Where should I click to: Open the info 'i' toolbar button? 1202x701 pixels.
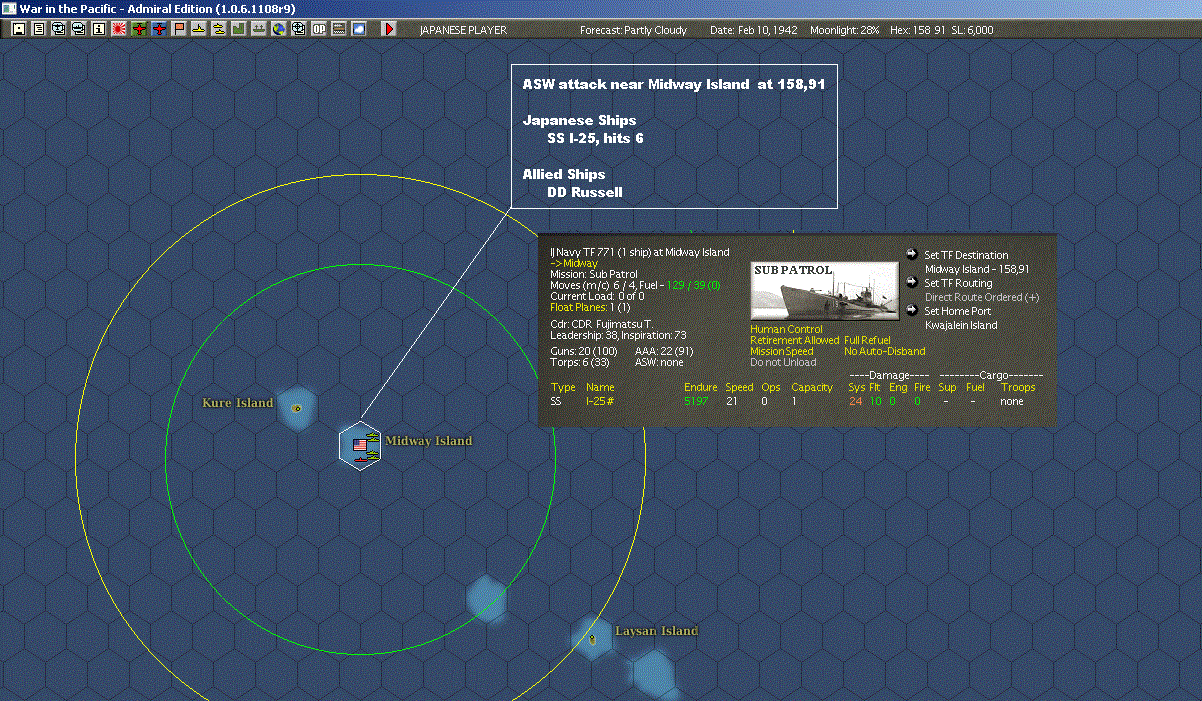coord(98,29)
